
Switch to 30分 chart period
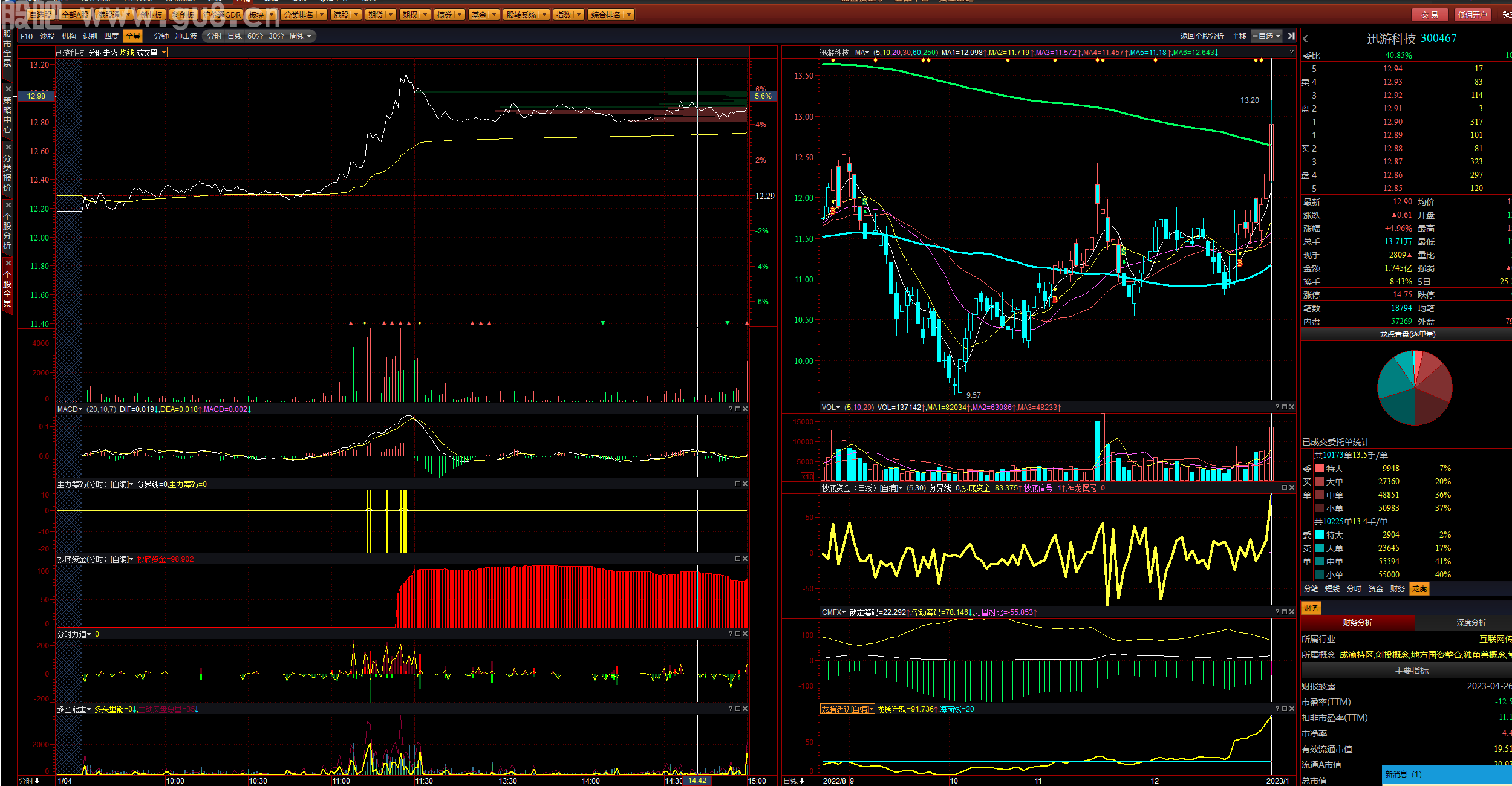click(276, 36)
